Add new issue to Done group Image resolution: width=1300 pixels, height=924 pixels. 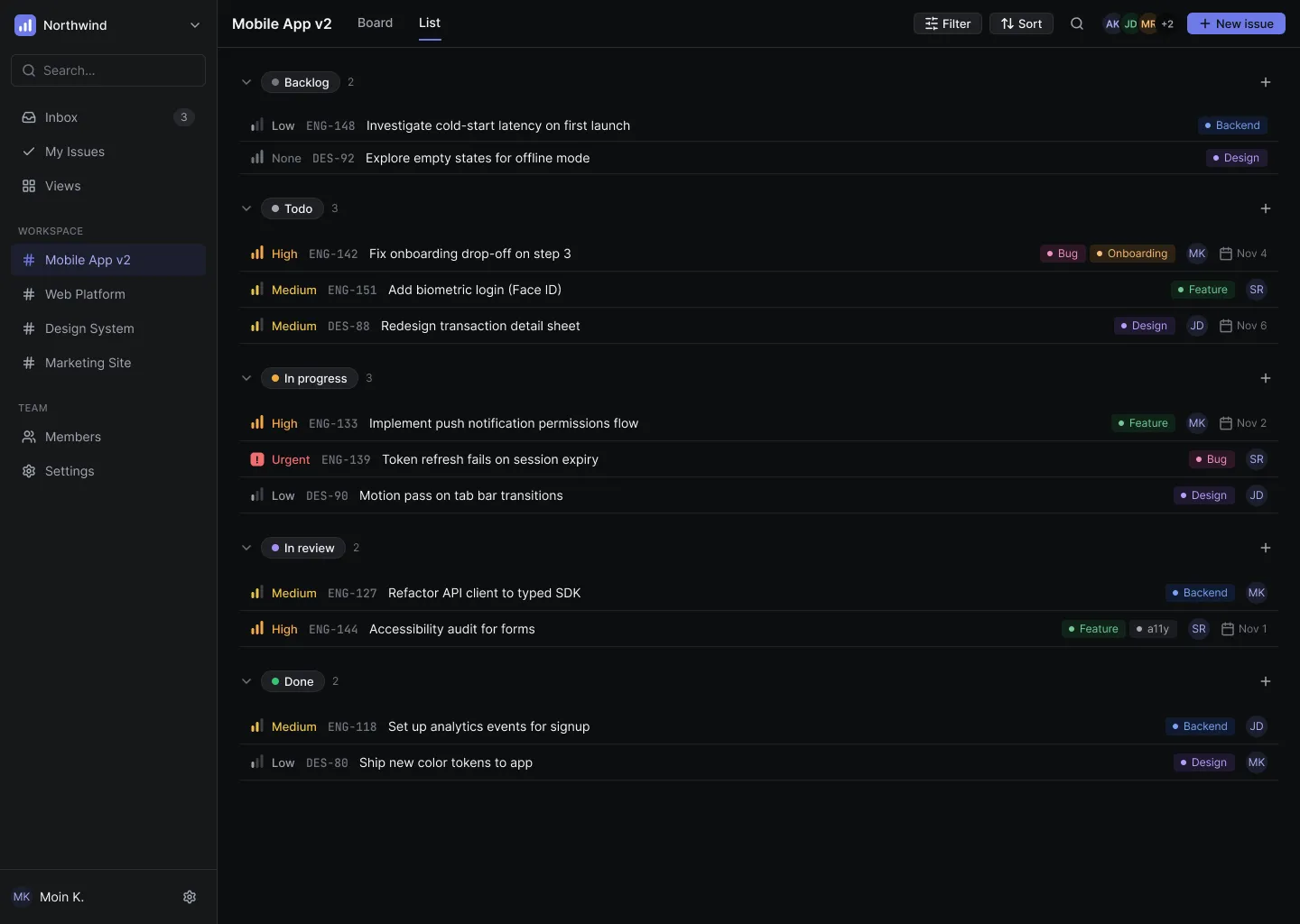[1266, 681]
